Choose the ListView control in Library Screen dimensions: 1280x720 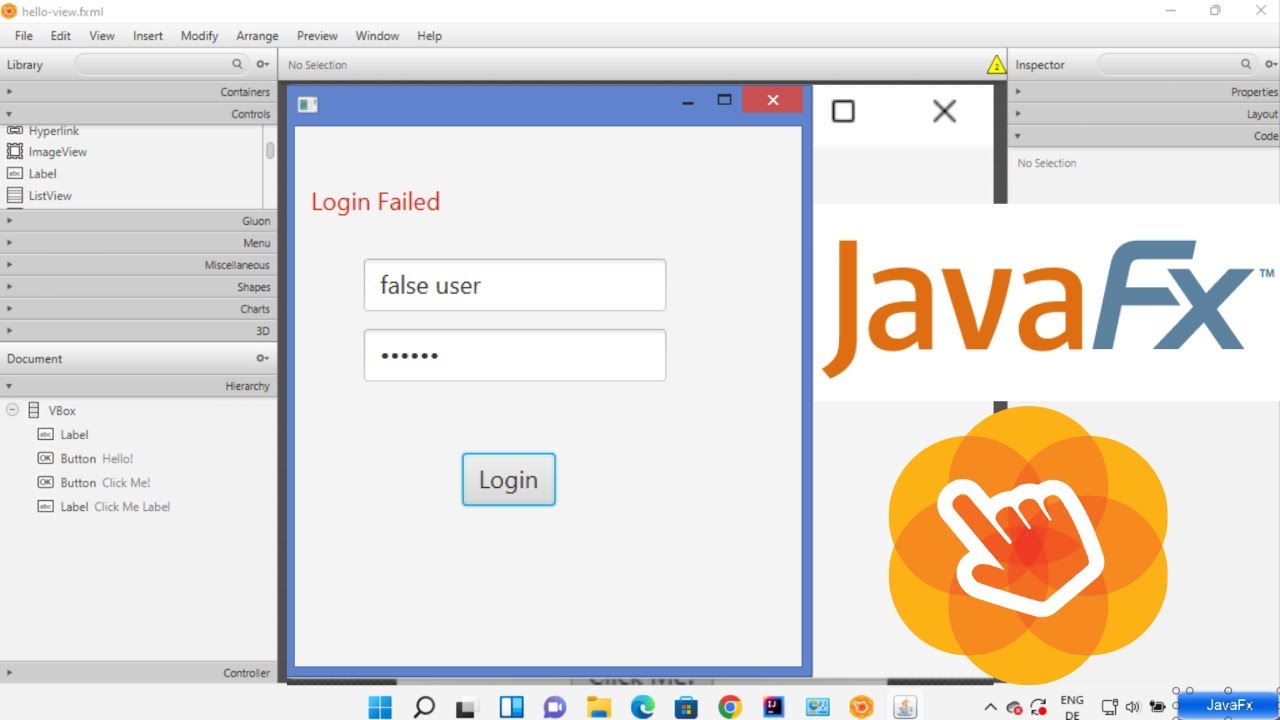[x=39, y=196]
